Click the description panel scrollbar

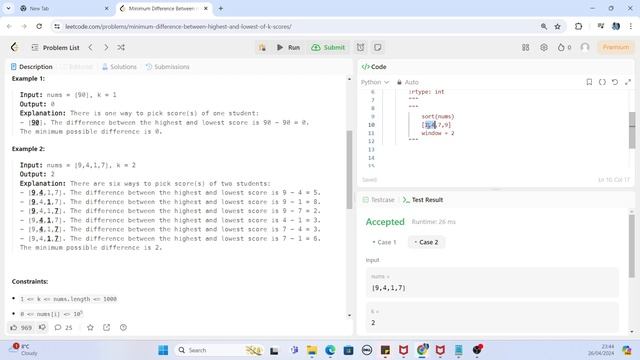tap(349, 169)
